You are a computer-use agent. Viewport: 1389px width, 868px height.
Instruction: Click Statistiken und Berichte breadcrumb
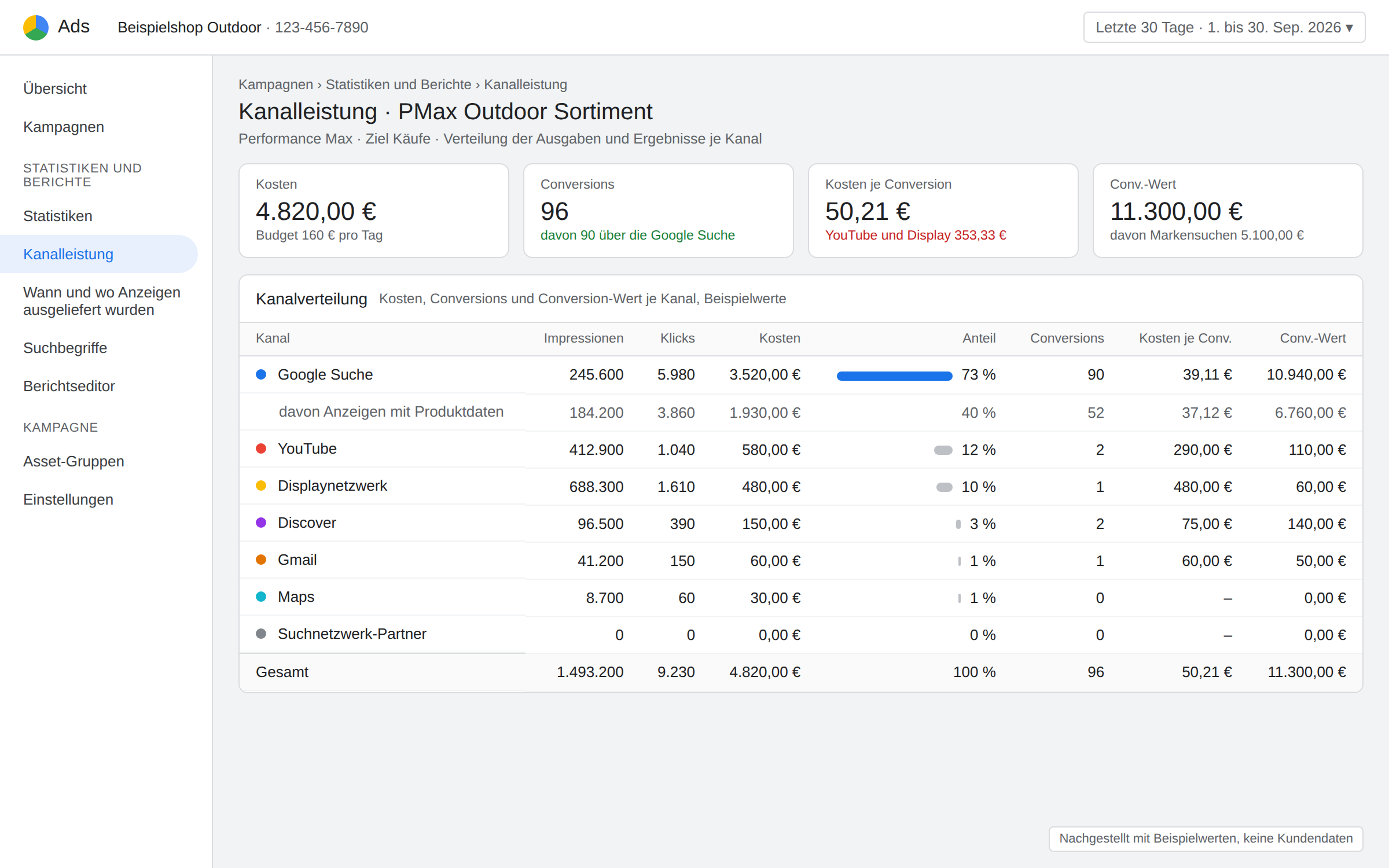(399, 84)
